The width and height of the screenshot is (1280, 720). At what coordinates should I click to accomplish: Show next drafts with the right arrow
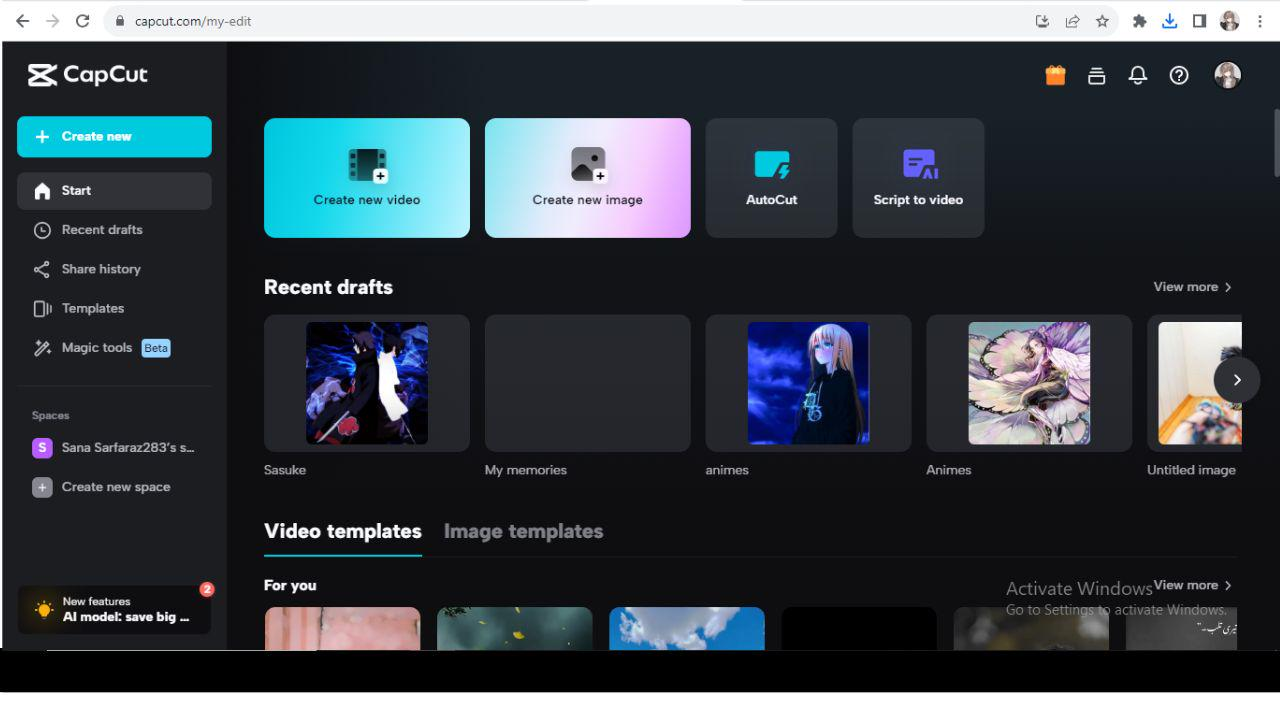click(1237, 380)
